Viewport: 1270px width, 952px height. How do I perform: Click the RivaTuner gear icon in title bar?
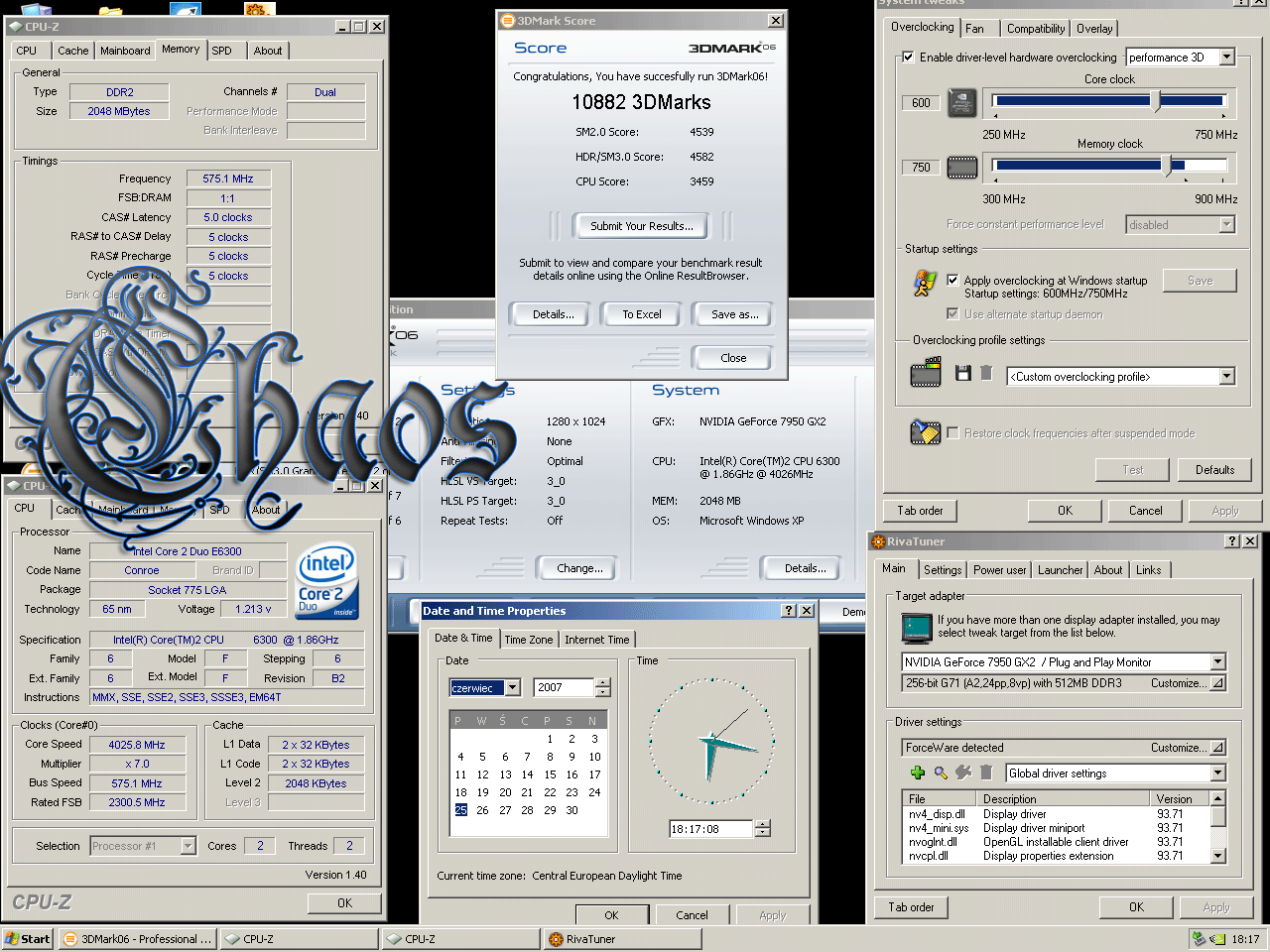pos(878,541)
